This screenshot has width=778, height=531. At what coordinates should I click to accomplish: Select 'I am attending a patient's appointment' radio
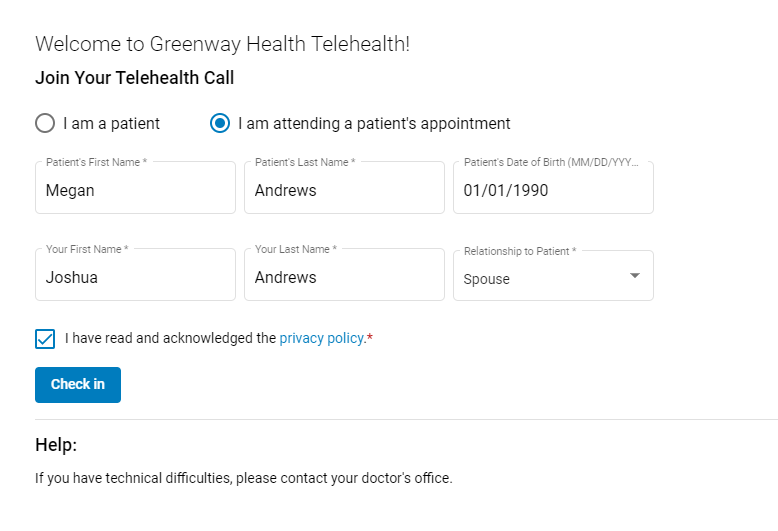tap(220, 123)
